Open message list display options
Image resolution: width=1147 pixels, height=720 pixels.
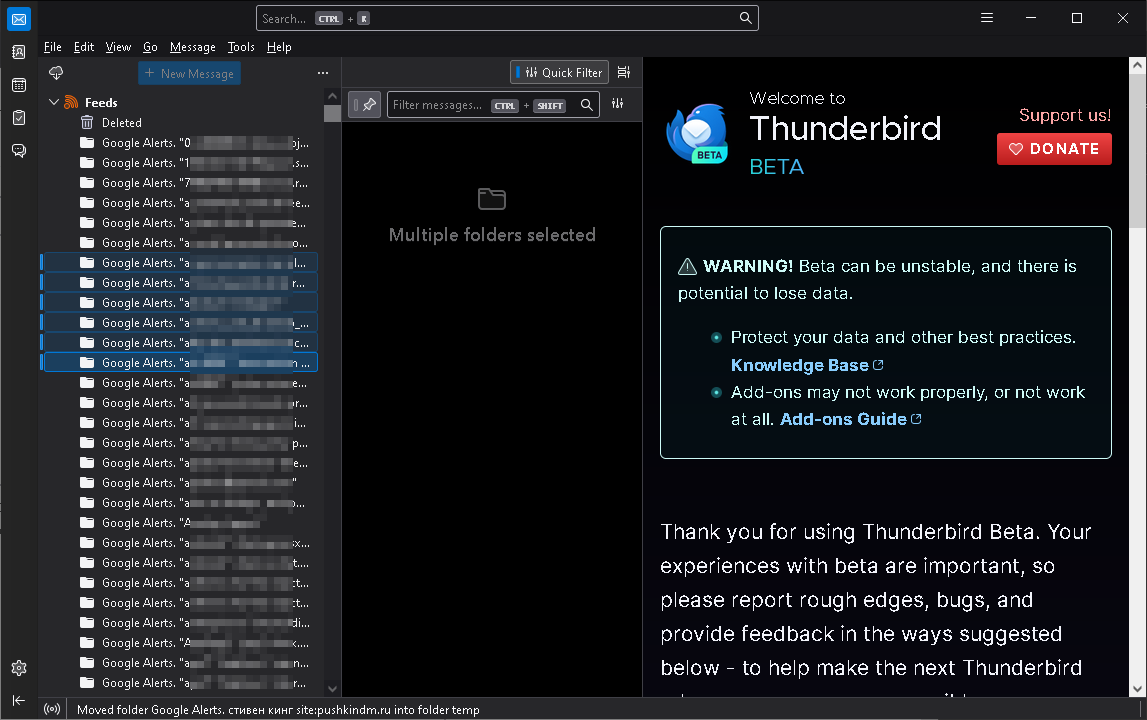click(624, 72)
